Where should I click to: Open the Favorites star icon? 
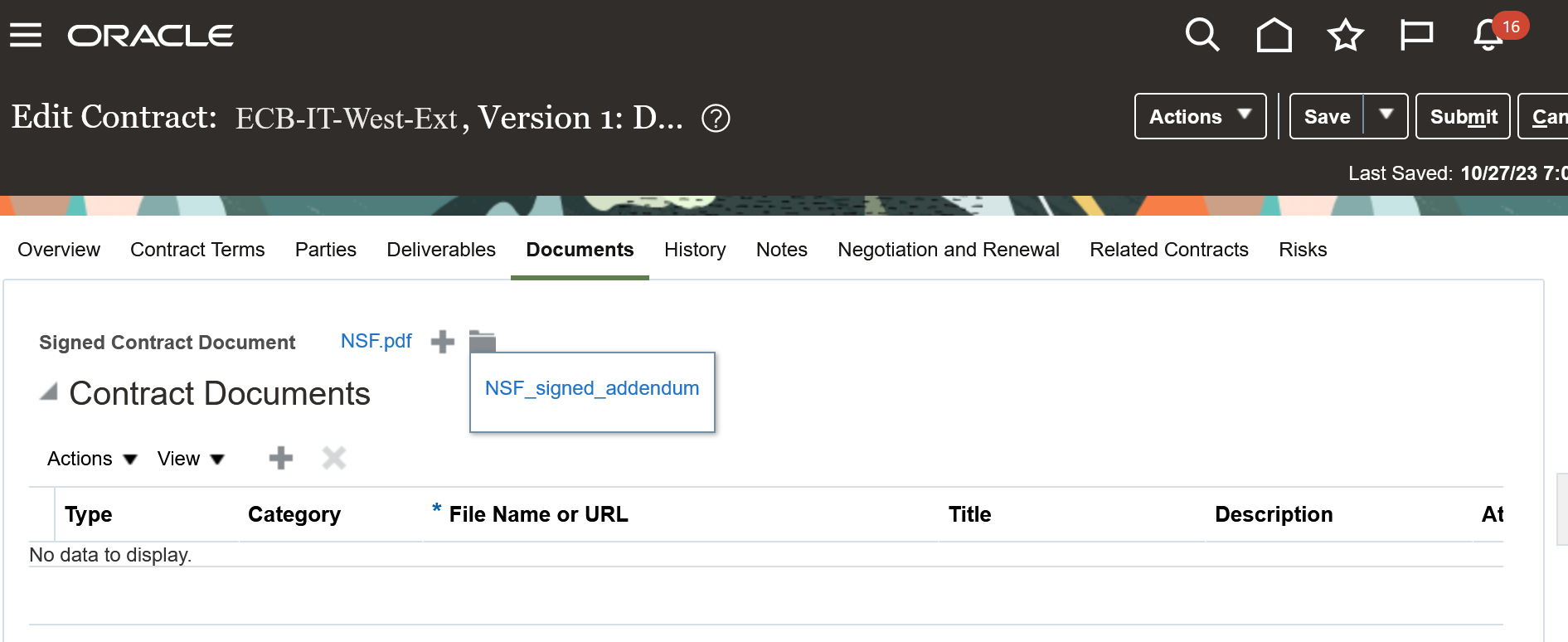click(1345, 35)
